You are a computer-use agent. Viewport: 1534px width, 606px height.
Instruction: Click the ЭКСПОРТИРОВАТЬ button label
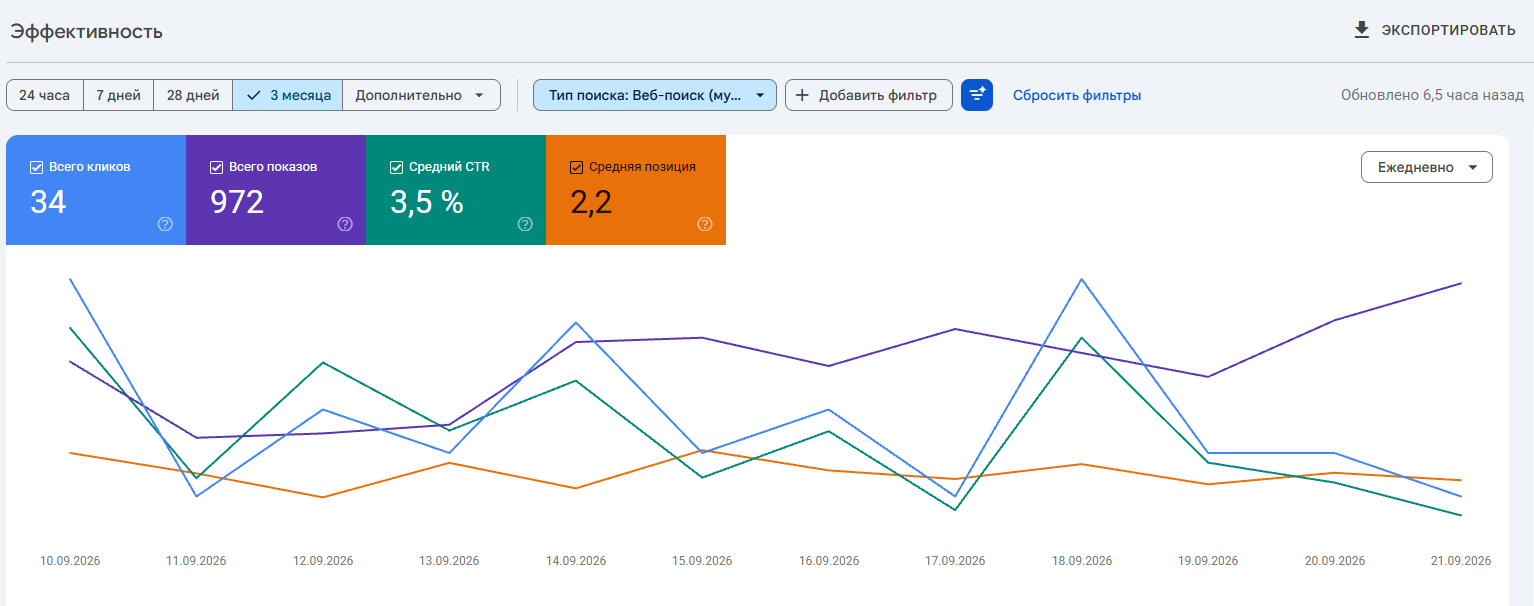[1449, 30]
